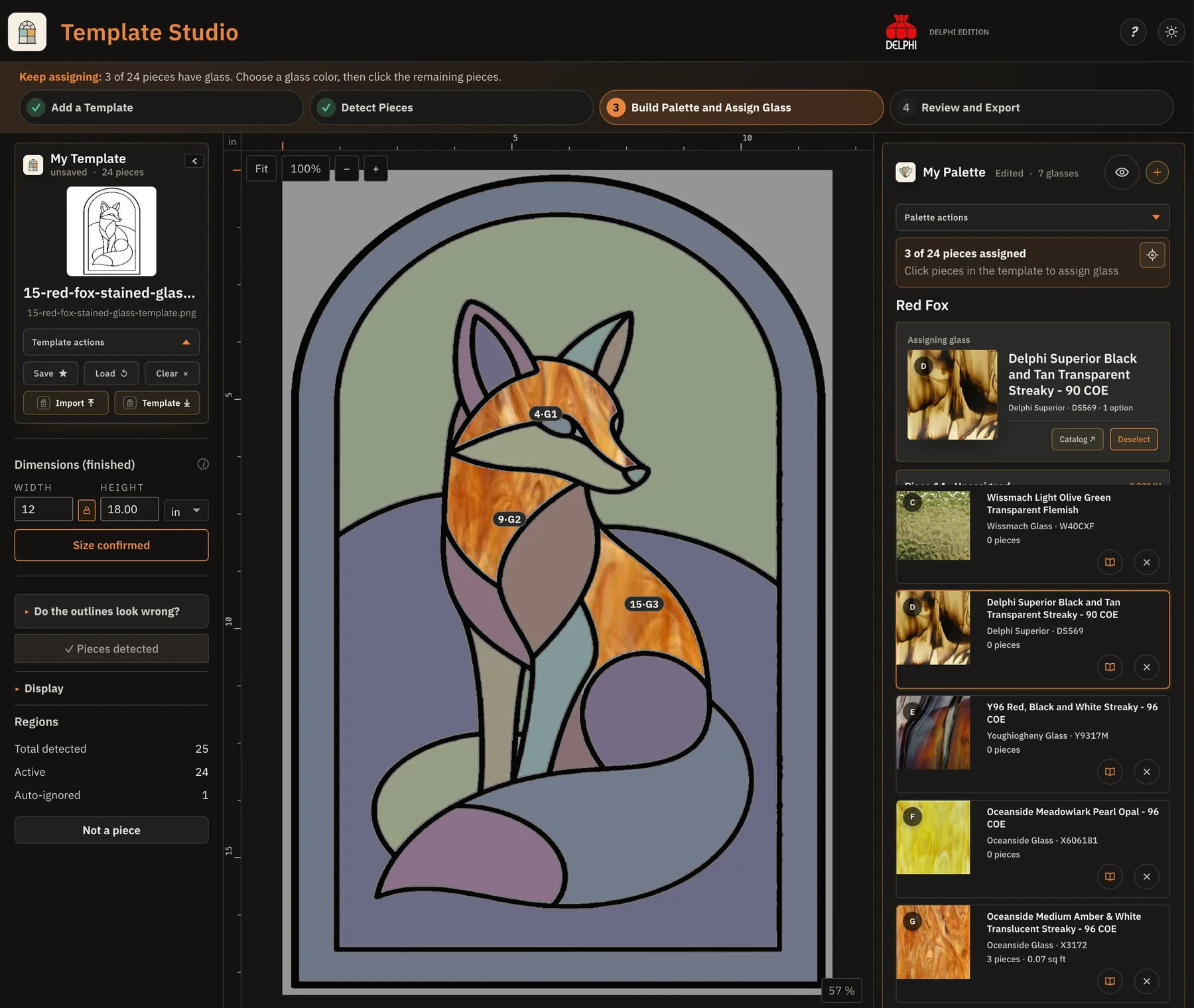This screenshot has height=1008, width=1194.
Task: Open catalog book icon for Oceanside Medium Amber
Action: click(x=1110, y=981)
